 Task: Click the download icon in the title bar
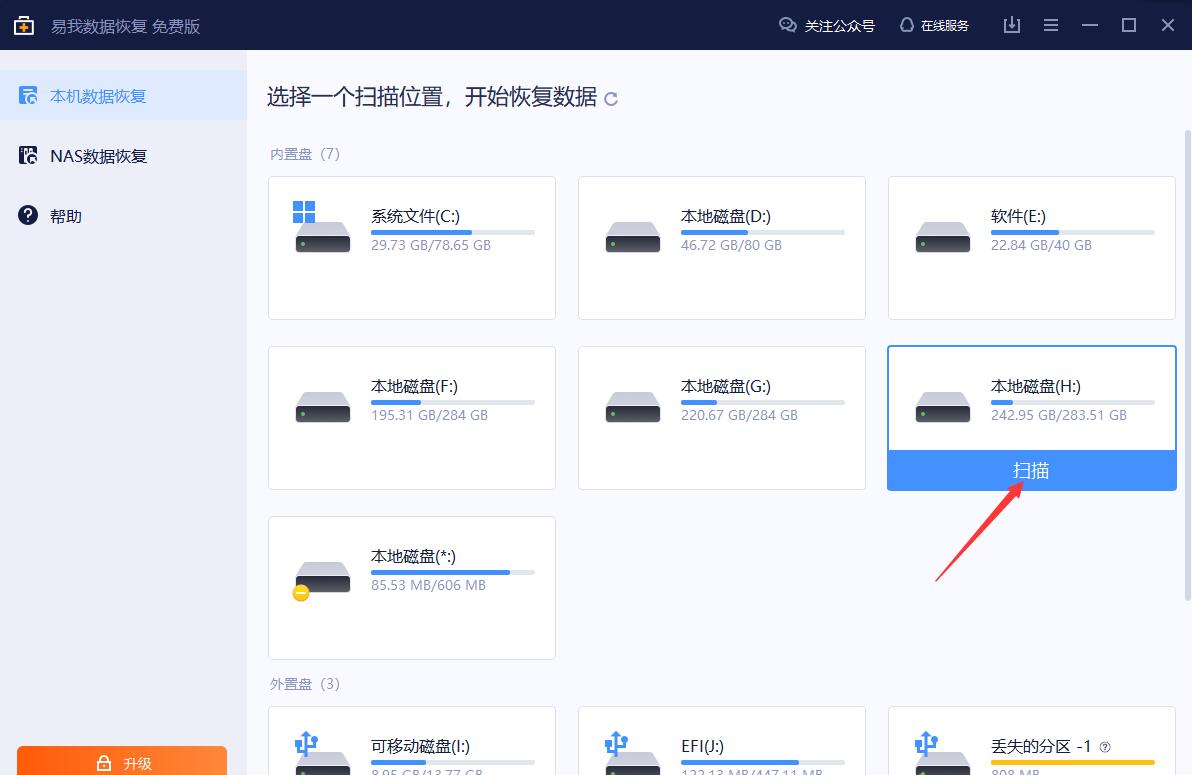[x=1011, y=25]
